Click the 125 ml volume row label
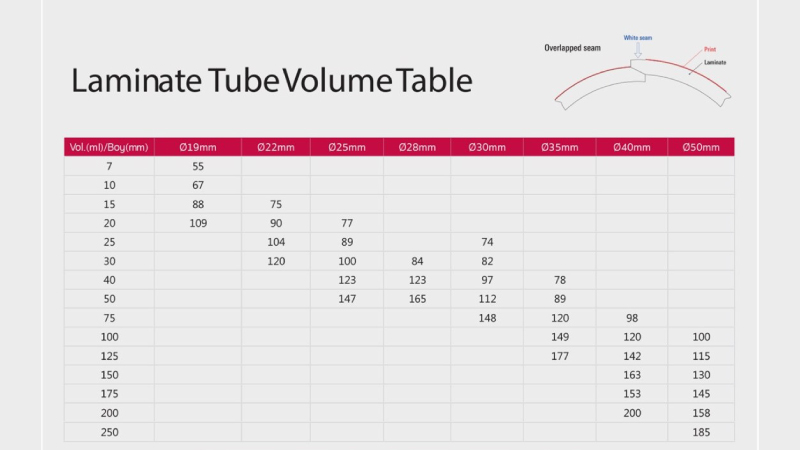 pos(109,356)
